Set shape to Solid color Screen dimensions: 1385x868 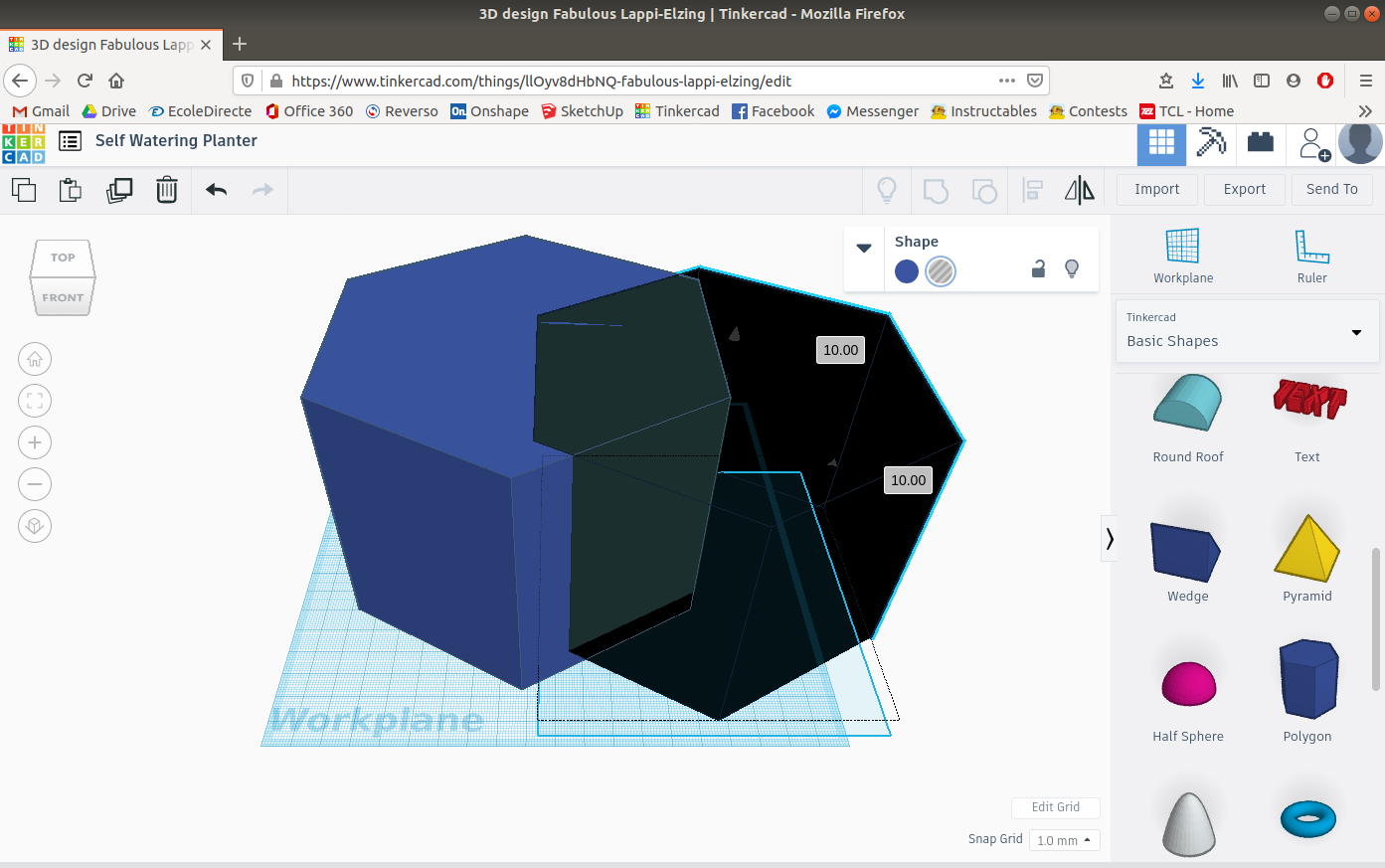(x=907, y=270)
